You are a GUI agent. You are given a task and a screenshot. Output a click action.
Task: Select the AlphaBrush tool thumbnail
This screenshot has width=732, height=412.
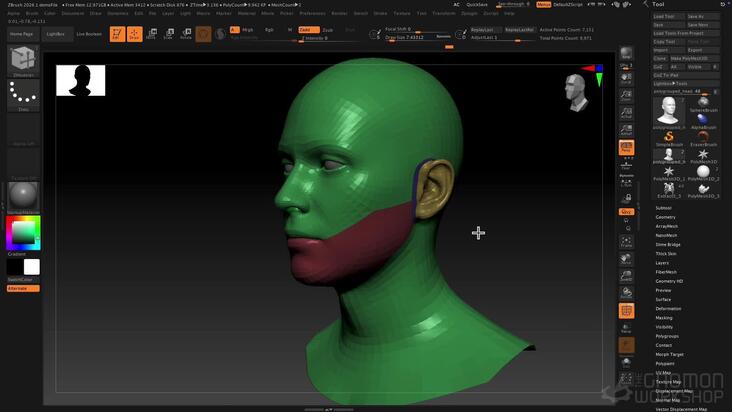click(703, 121)
